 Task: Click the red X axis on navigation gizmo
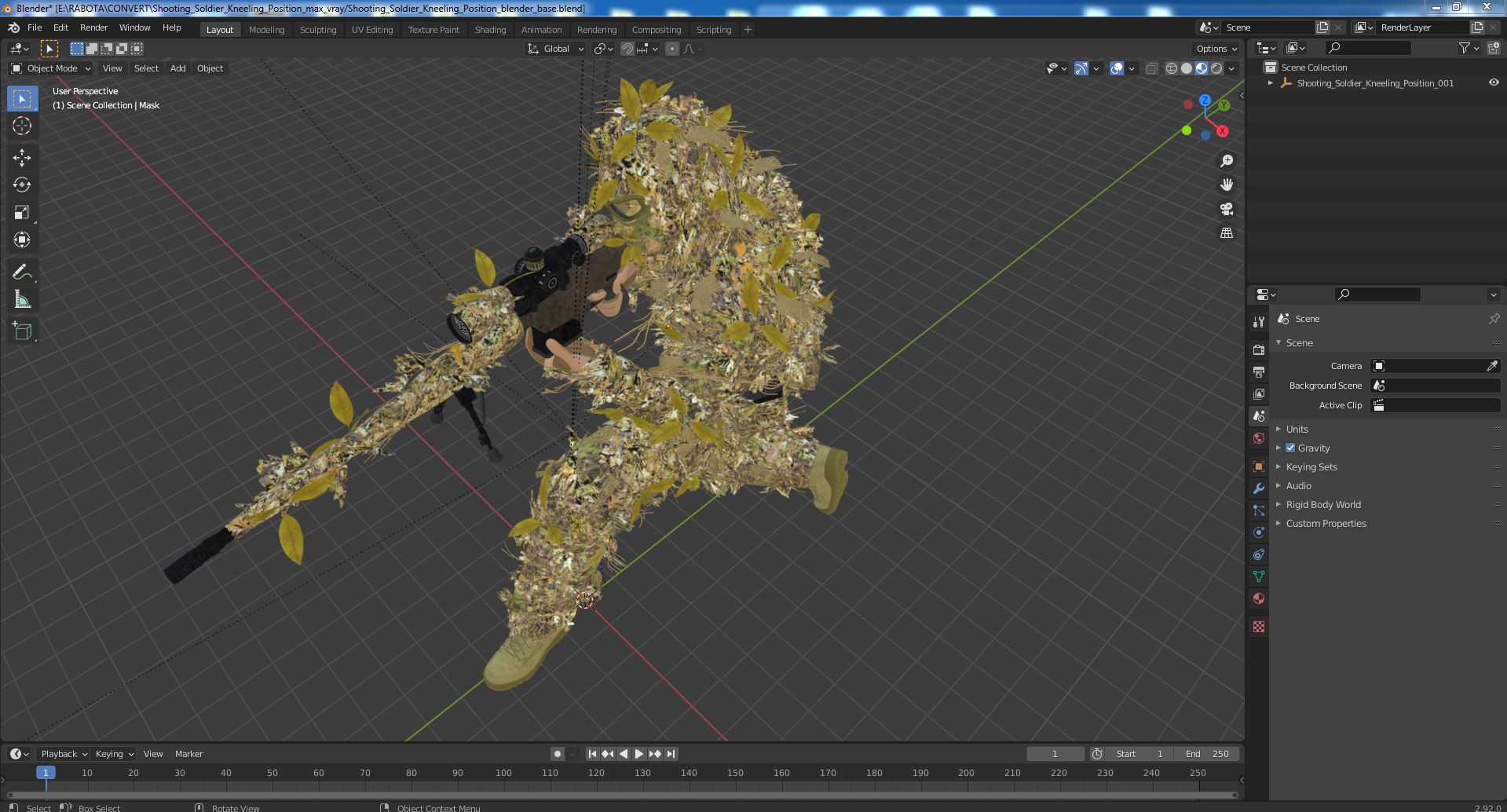[x=1223, y=131]
